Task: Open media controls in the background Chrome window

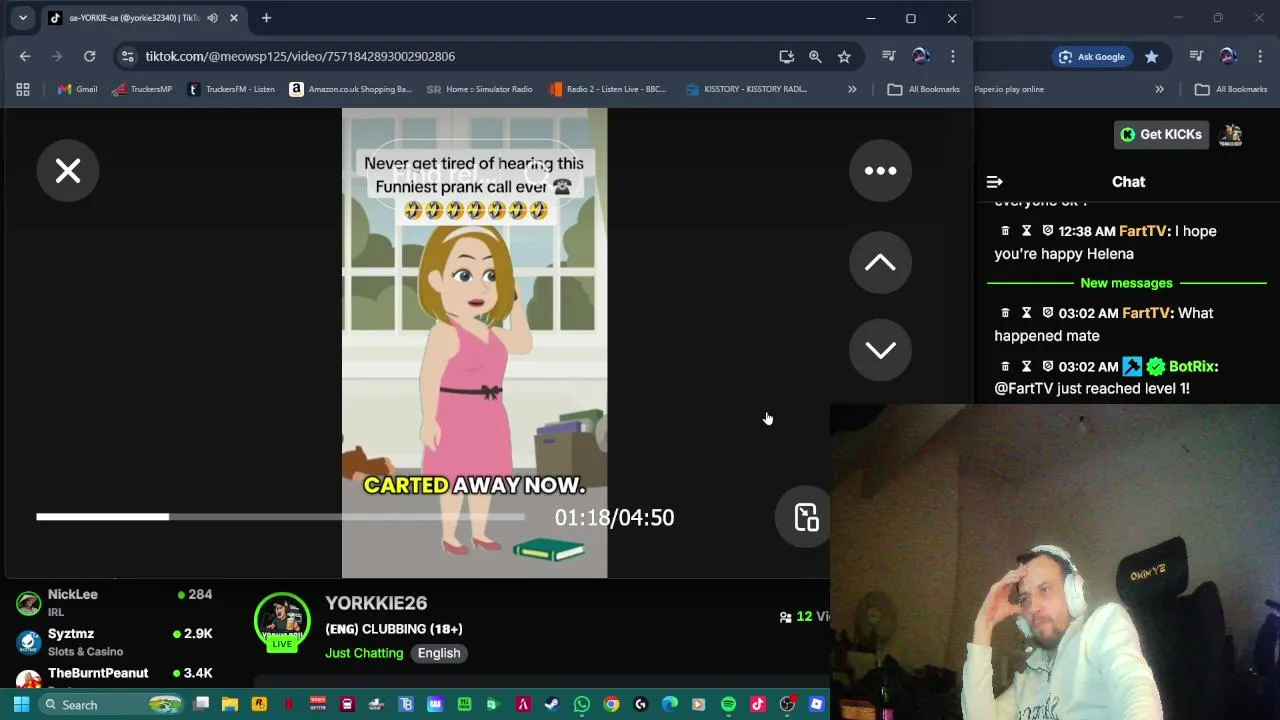Action: pos(1196,56)
